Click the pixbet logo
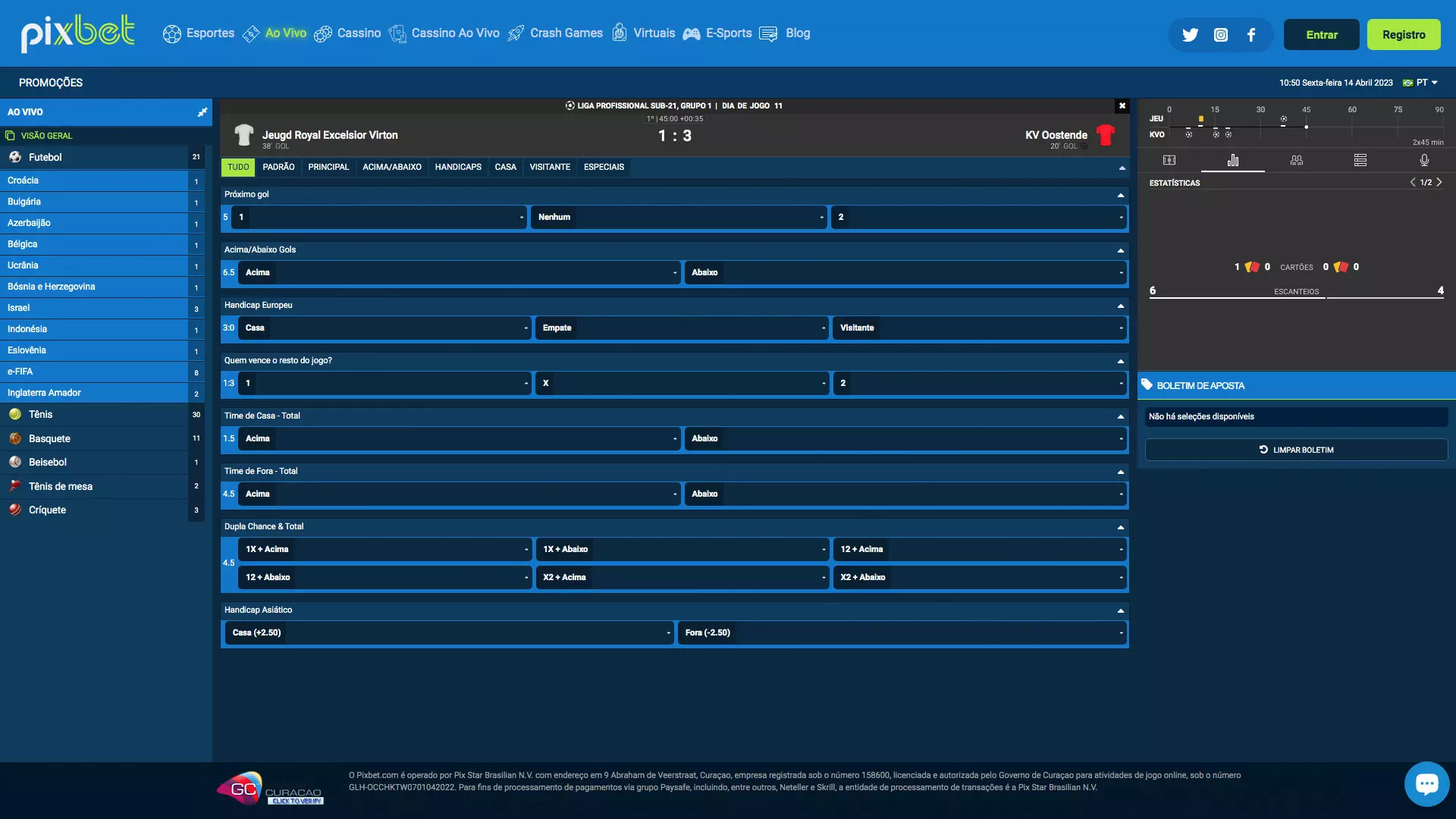 tap(78, 33)
